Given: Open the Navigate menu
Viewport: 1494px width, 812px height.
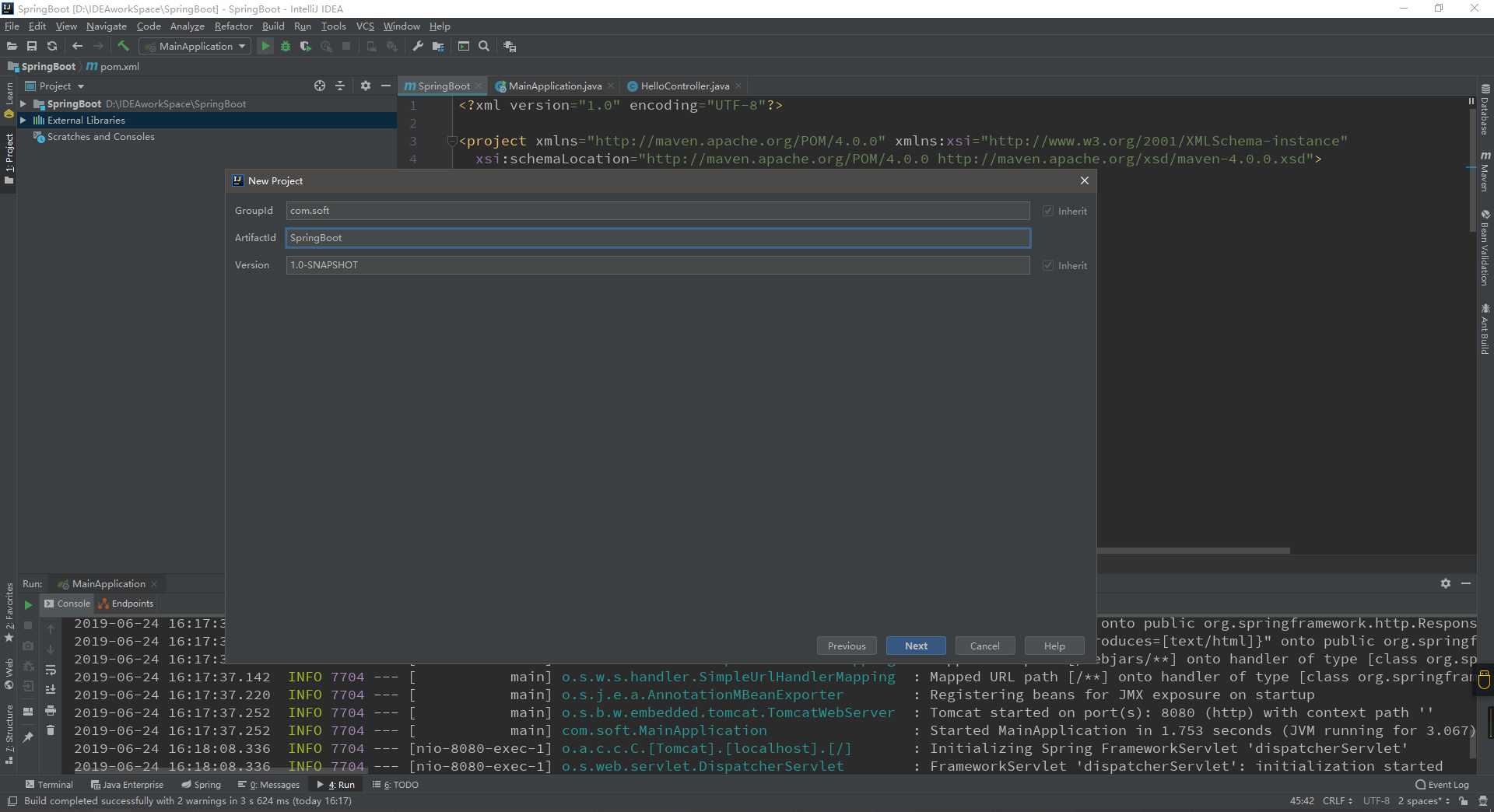Looking at the screenshot, I should click(106, 26).
